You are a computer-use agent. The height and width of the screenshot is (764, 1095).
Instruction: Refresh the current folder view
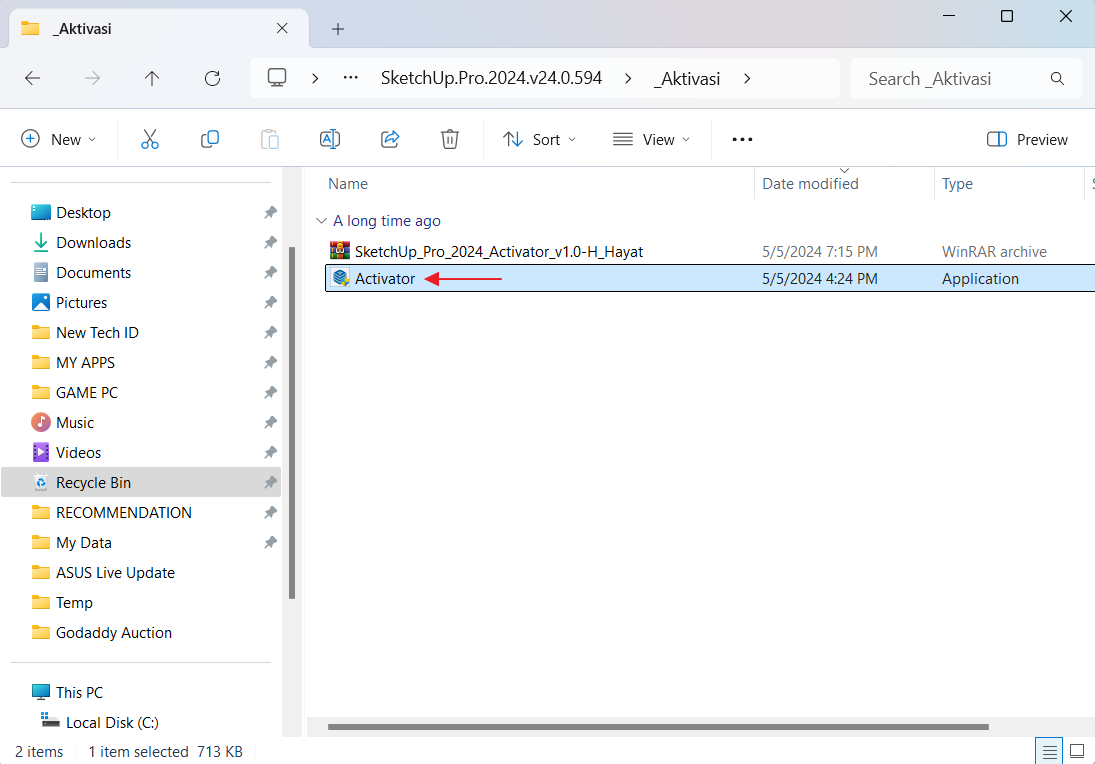pyautogui.click(x=212, y=78)
